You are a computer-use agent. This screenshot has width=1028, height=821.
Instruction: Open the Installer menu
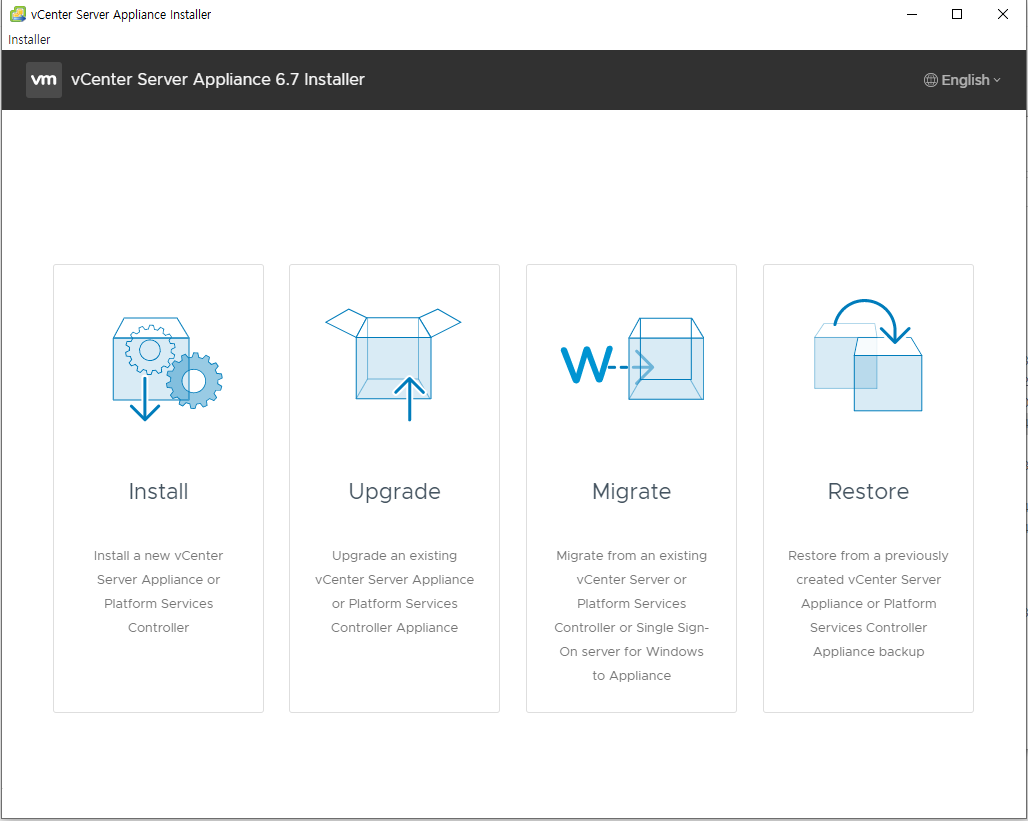tap(29, 39)
